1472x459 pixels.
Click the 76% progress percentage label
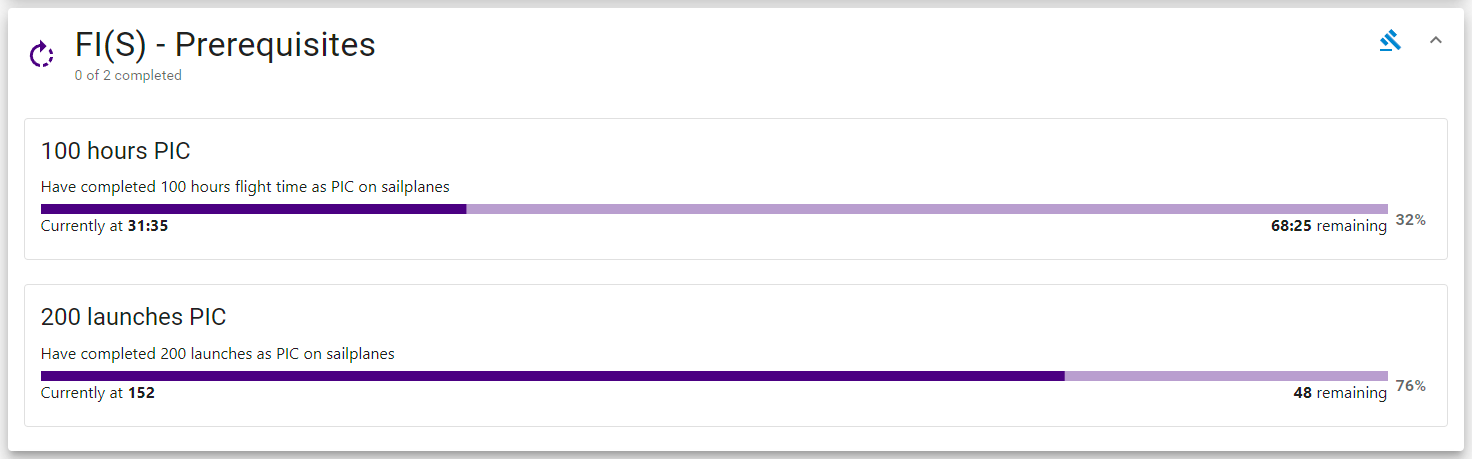coord(1410,386)
